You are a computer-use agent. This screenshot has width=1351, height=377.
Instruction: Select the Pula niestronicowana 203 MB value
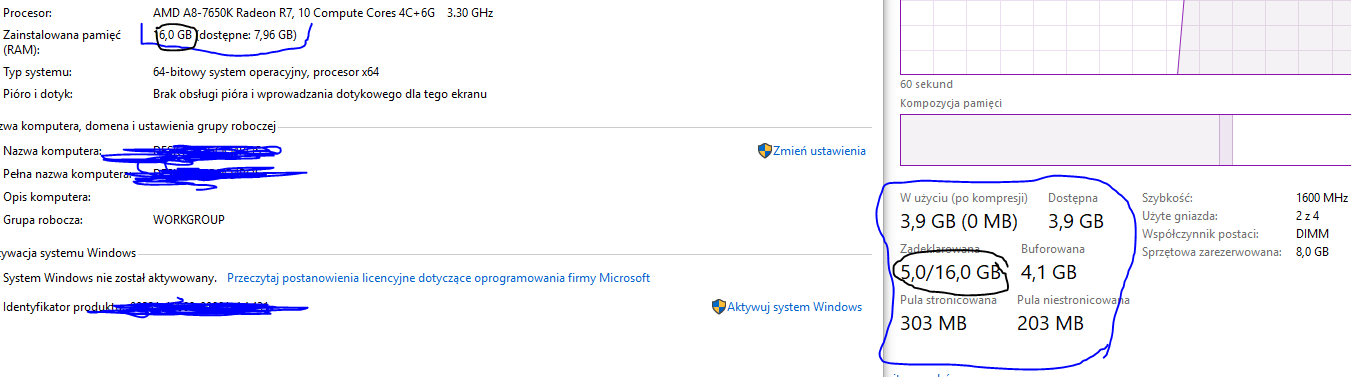(x=1050, y=323)
